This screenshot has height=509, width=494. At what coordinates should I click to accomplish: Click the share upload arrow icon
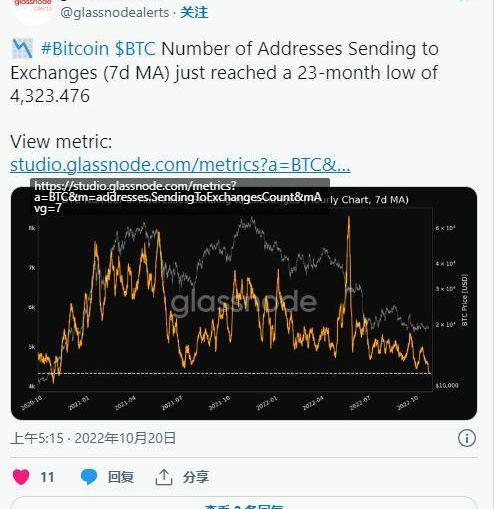pos(164,477)
